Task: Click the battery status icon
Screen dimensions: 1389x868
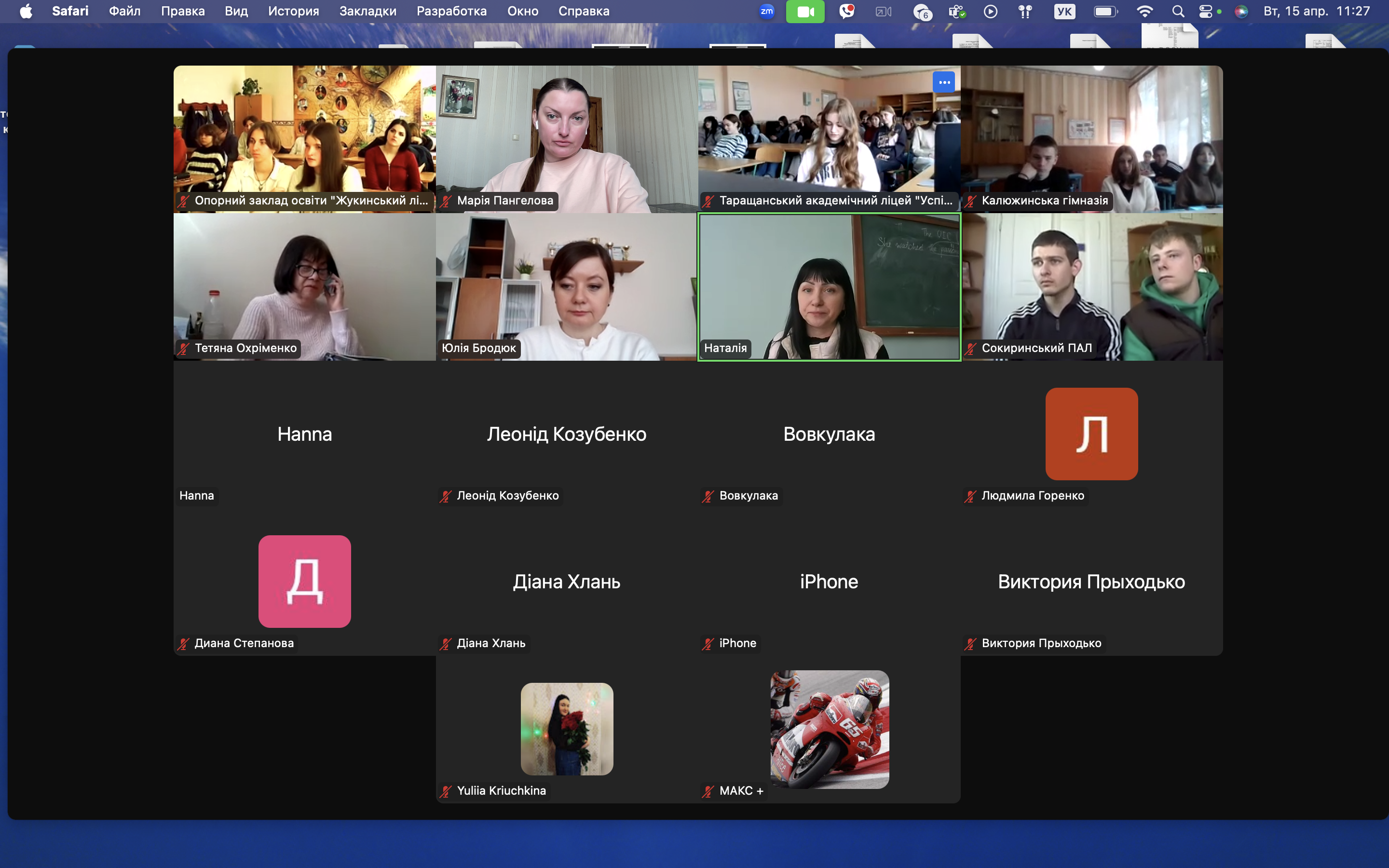Action: tap(1105, 12)
